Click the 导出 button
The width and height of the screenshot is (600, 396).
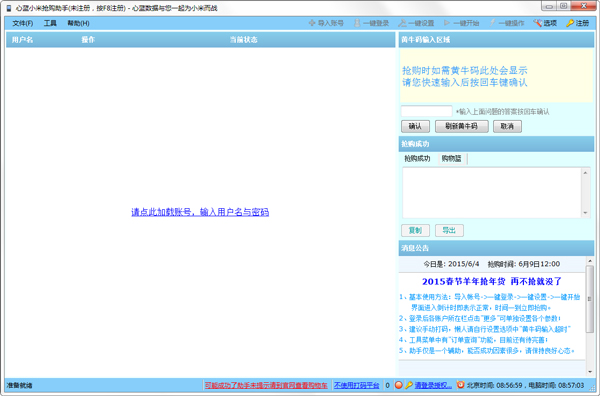(x=449, y=230)
